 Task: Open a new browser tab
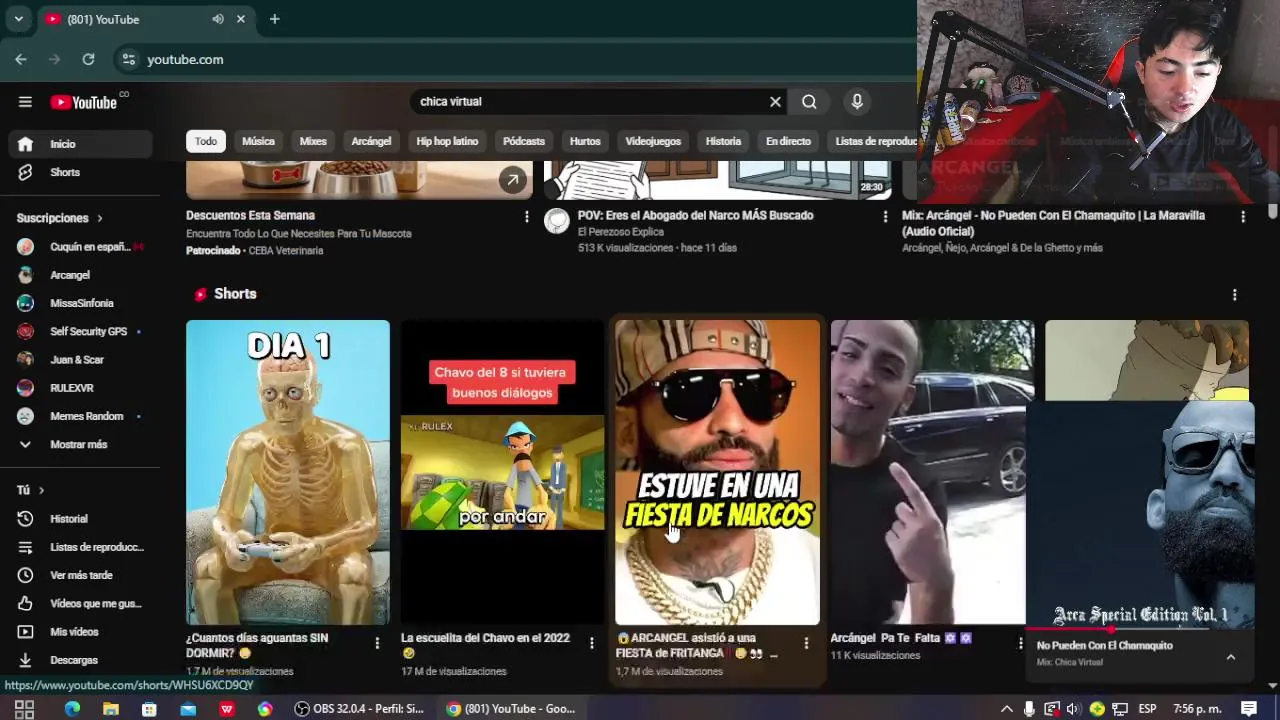[x=274, y=19]
